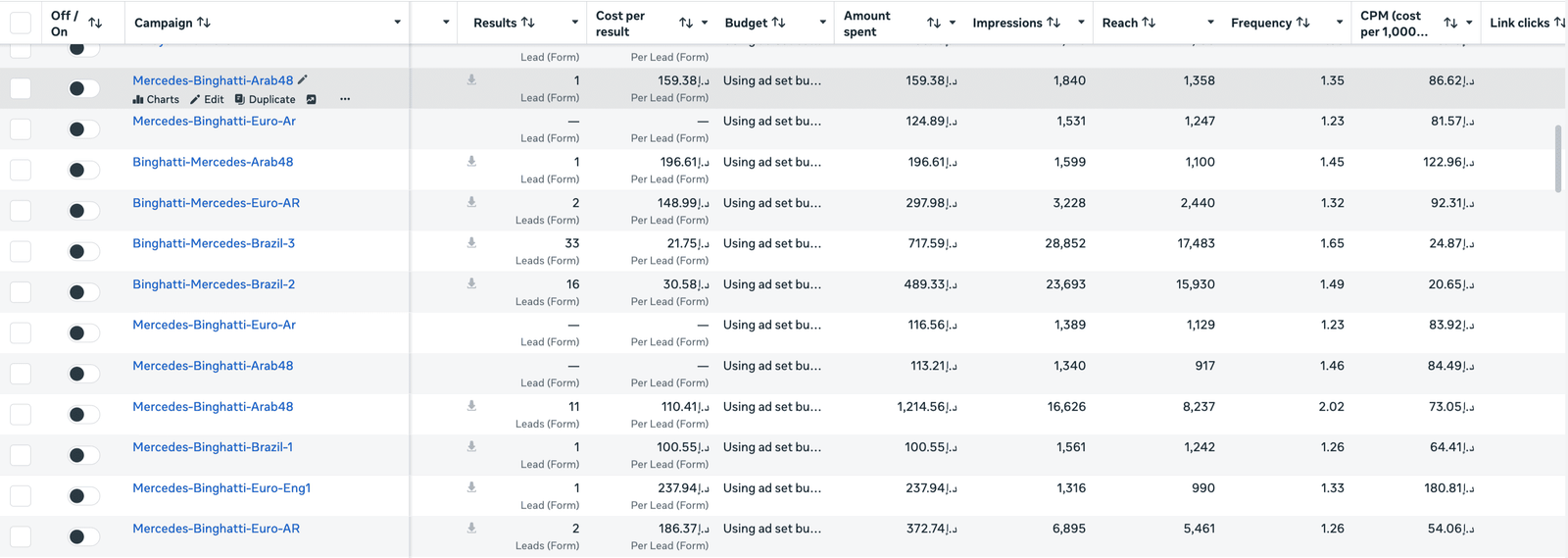
Task: Select the 180.81 CPM value
Action: click(1449, 487)
